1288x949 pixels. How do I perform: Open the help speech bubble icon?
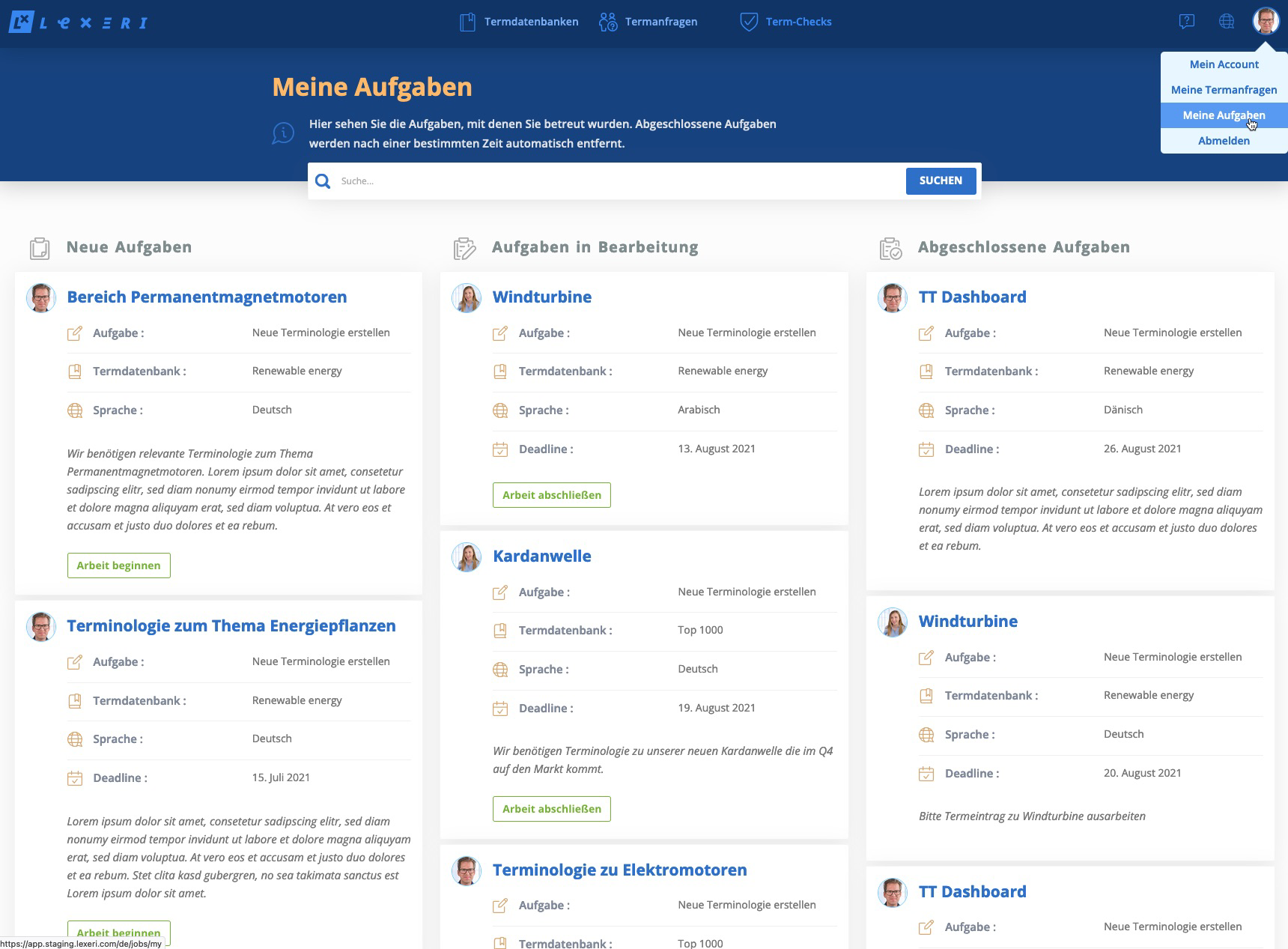[1186, 22]
